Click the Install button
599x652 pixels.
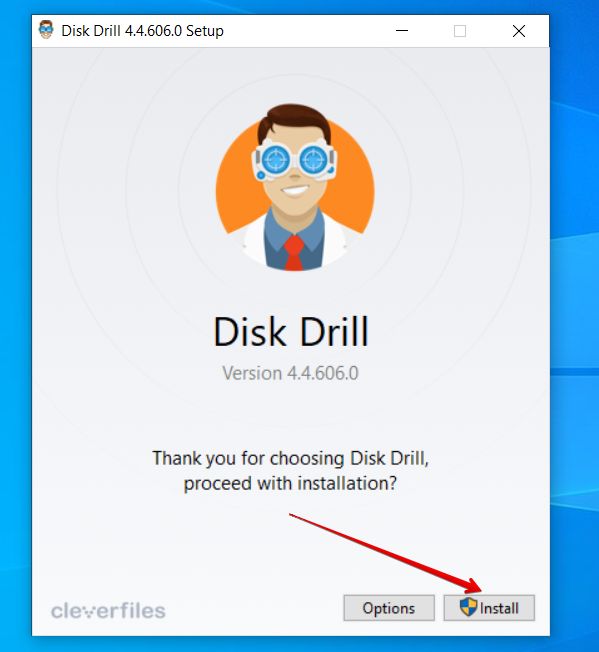tap(489, 608)
